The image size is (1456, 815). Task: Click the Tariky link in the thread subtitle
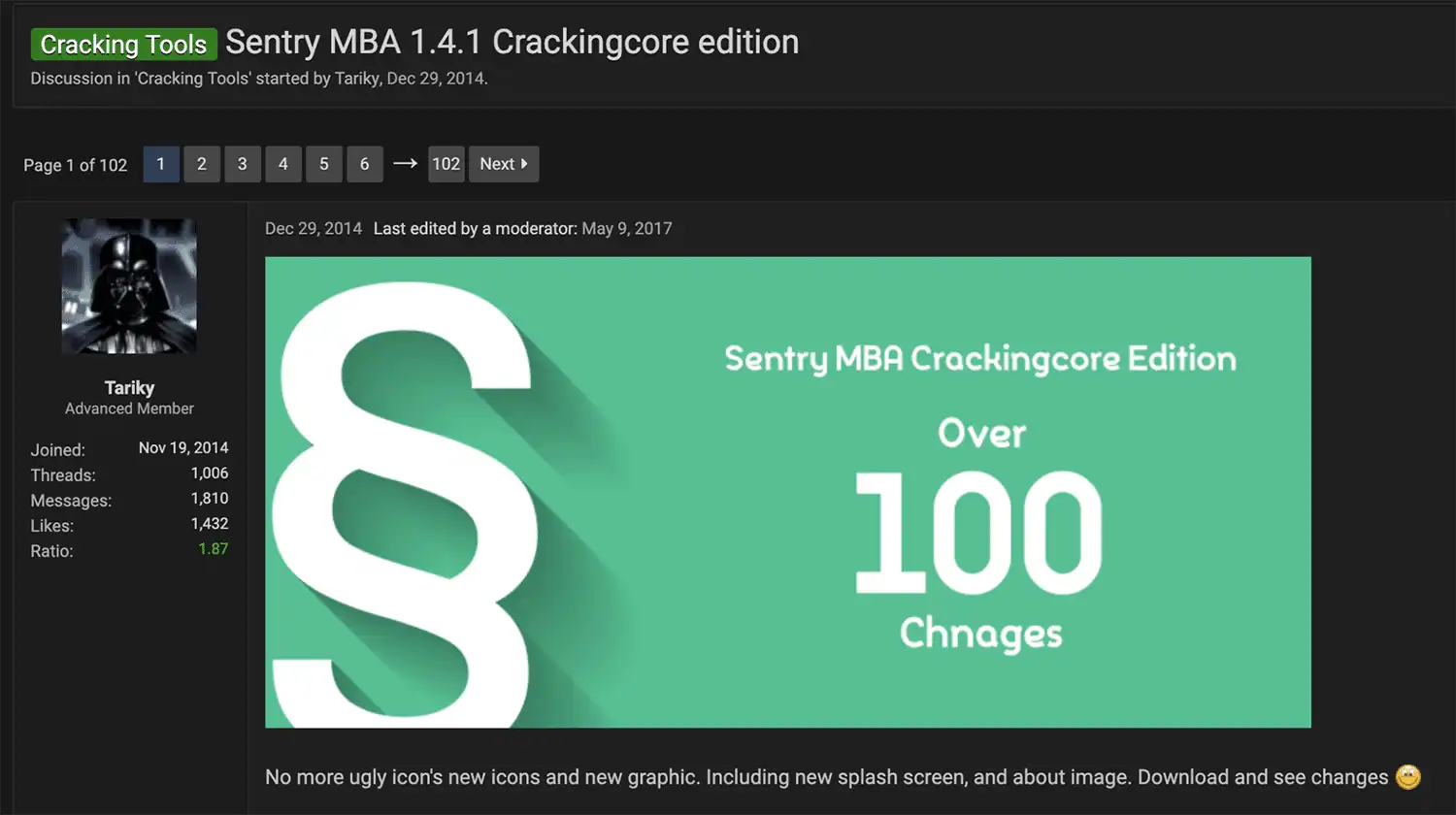(x=357, y=79)
